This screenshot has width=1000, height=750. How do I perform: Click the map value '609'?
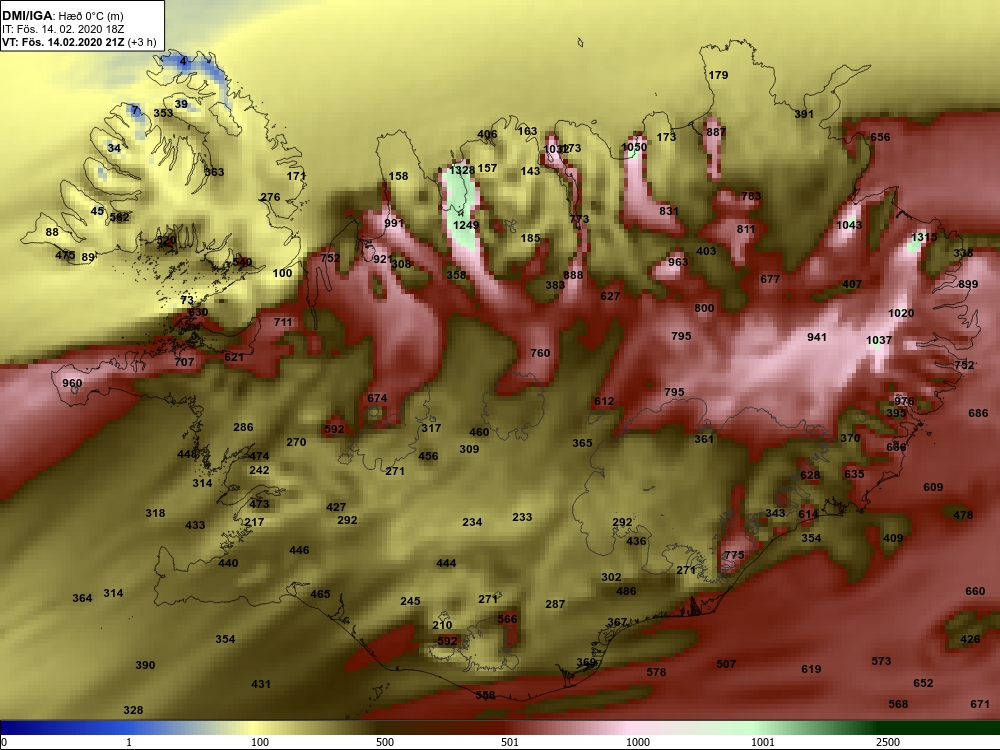pos(933,487)
